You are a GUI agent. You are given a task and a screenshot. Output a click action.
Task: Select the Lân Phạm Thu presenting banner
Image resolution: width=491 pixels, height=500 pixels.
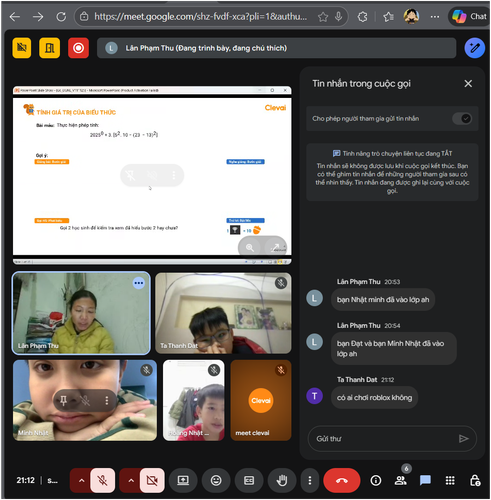pyautogui.click(x=276, y=48)
